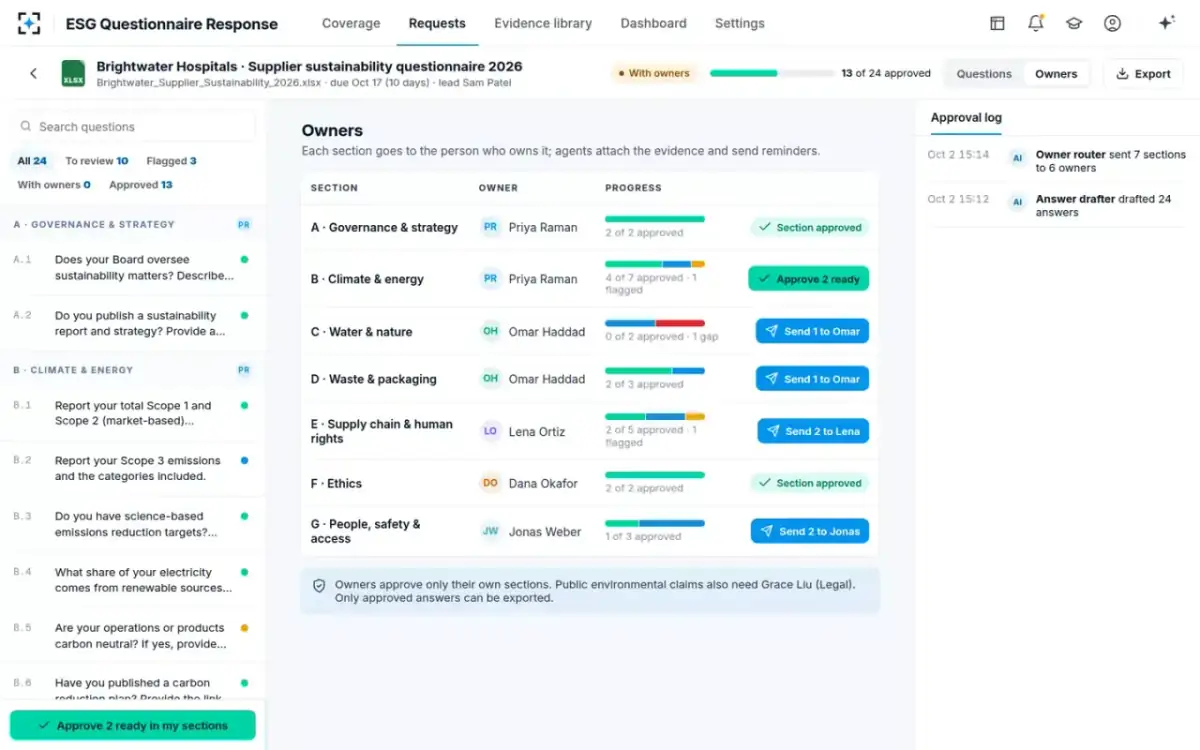Click Send 2 to Lena
The image size is (1200, 750).
click(813, 431)
